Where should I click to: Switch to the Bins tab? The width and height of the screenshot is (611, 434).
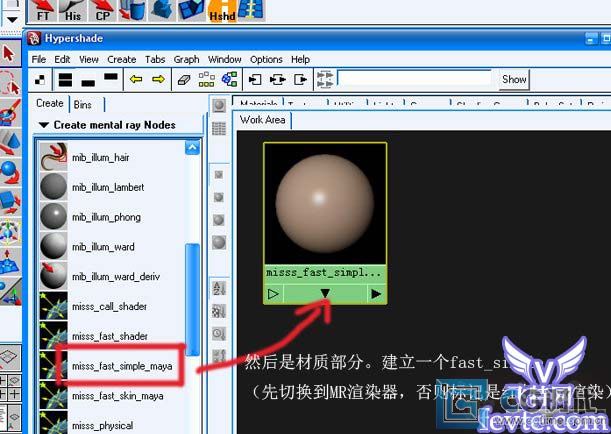coord(83,104)
